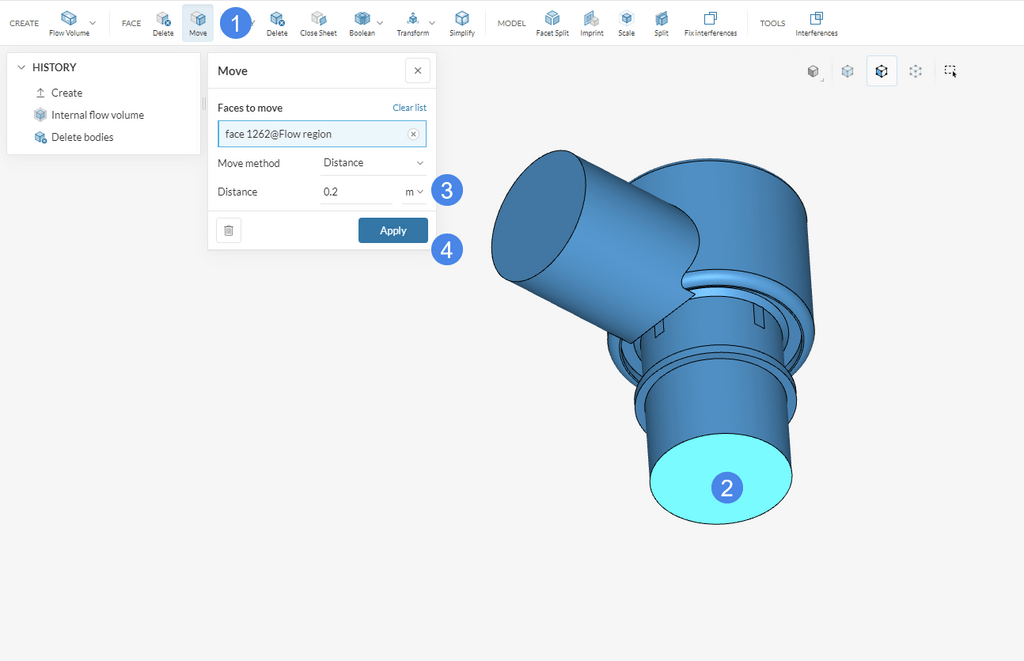1024x661 pixels.
Task: Open the distance unit dropdown
Action: [x=414, y=192]
